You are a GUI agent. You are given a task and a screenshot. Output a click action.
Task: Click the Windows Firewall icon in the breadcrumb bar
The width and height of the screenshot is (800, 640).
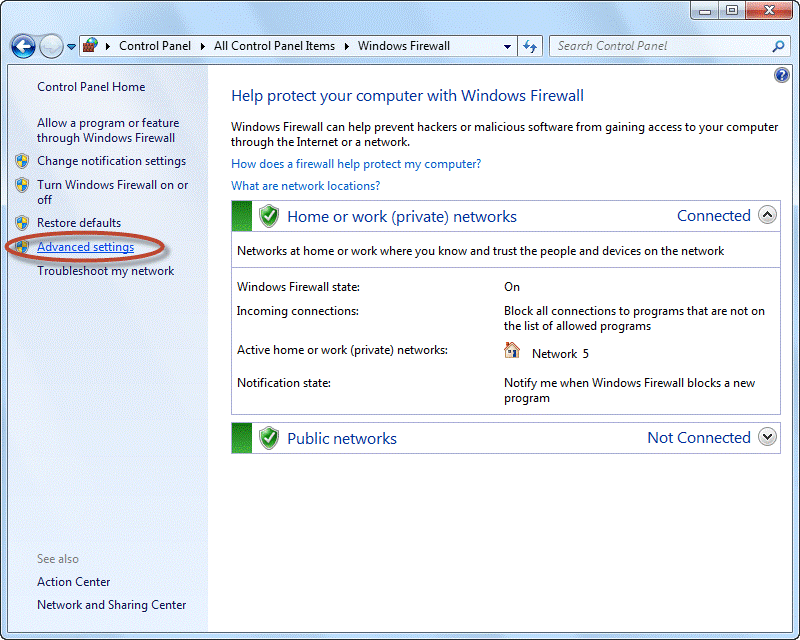[x=89, y=46]
